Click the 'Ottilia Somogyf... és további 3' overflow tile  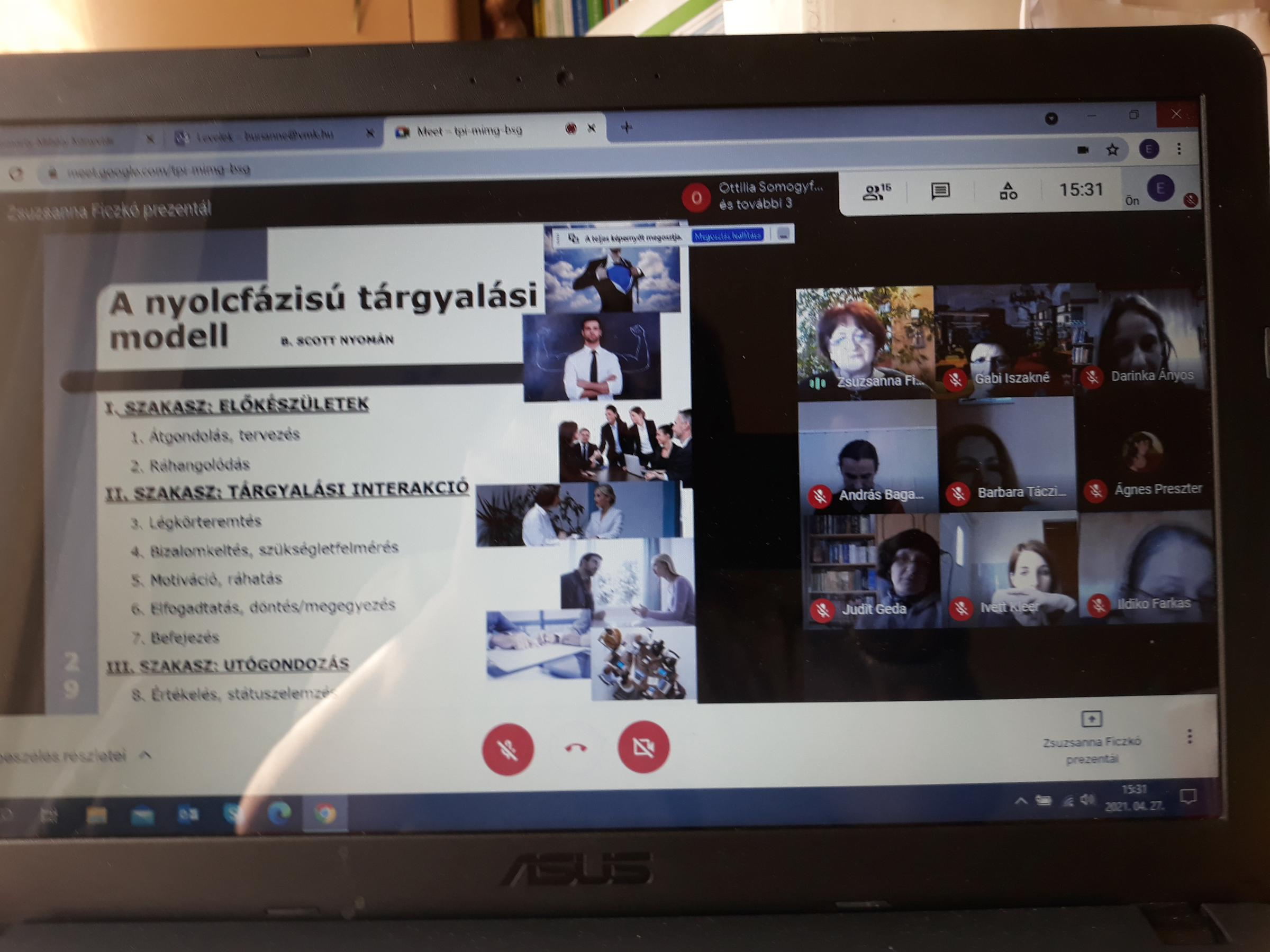point(754,196)
